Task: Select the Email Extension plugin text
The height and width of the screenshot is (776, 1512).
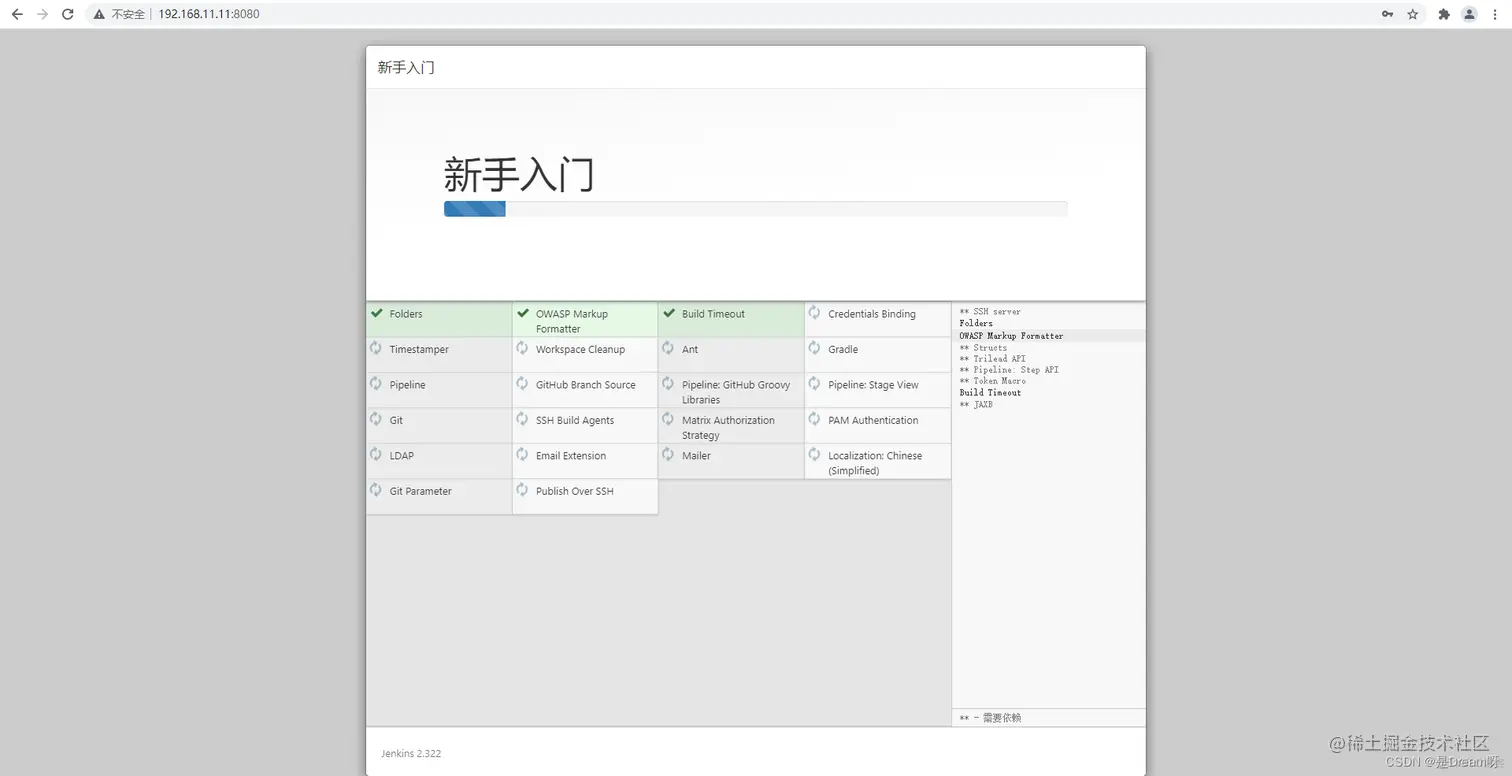Action: tap(571, 456)
